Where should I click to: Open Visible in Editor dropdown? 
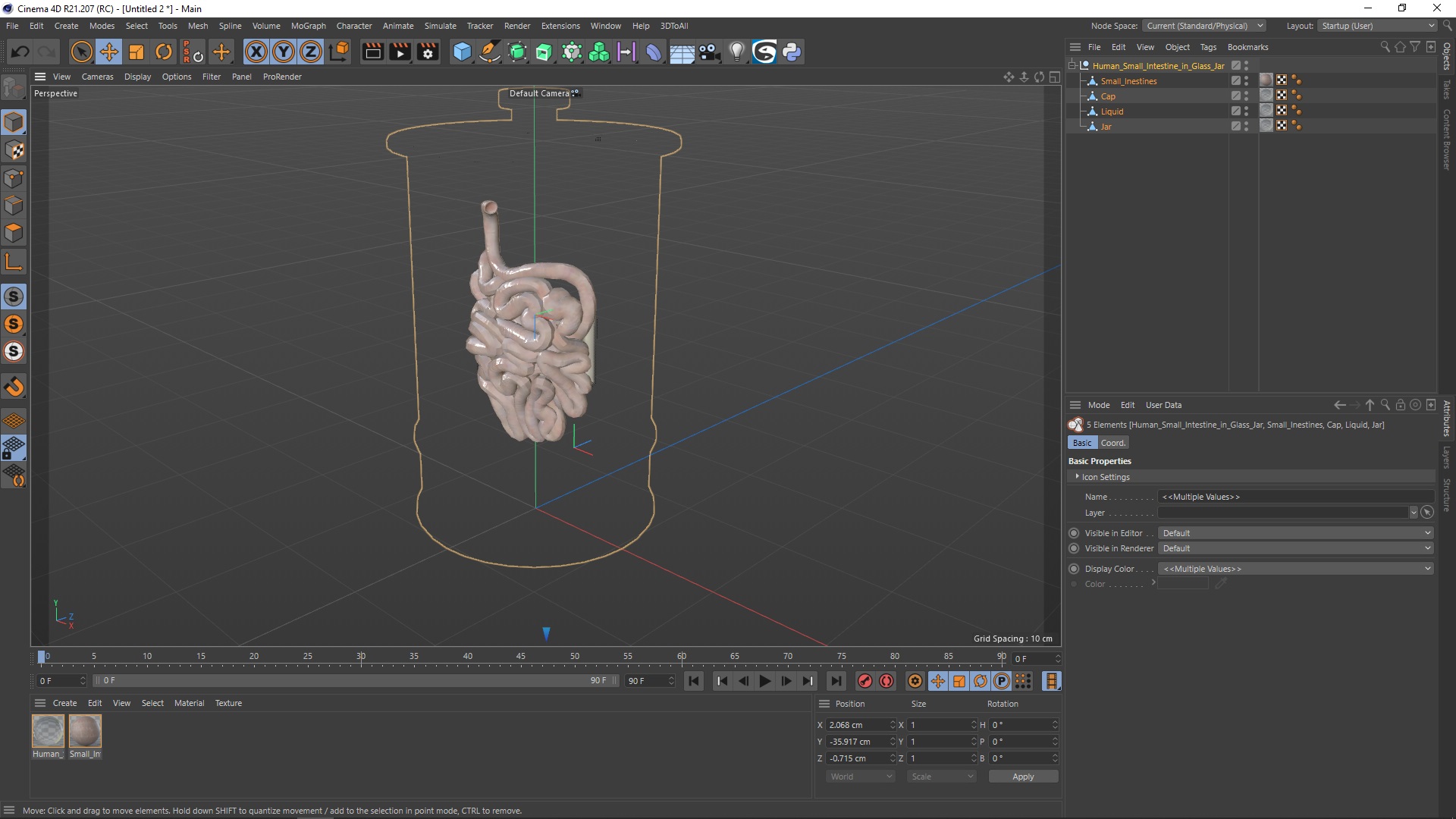1296,533
